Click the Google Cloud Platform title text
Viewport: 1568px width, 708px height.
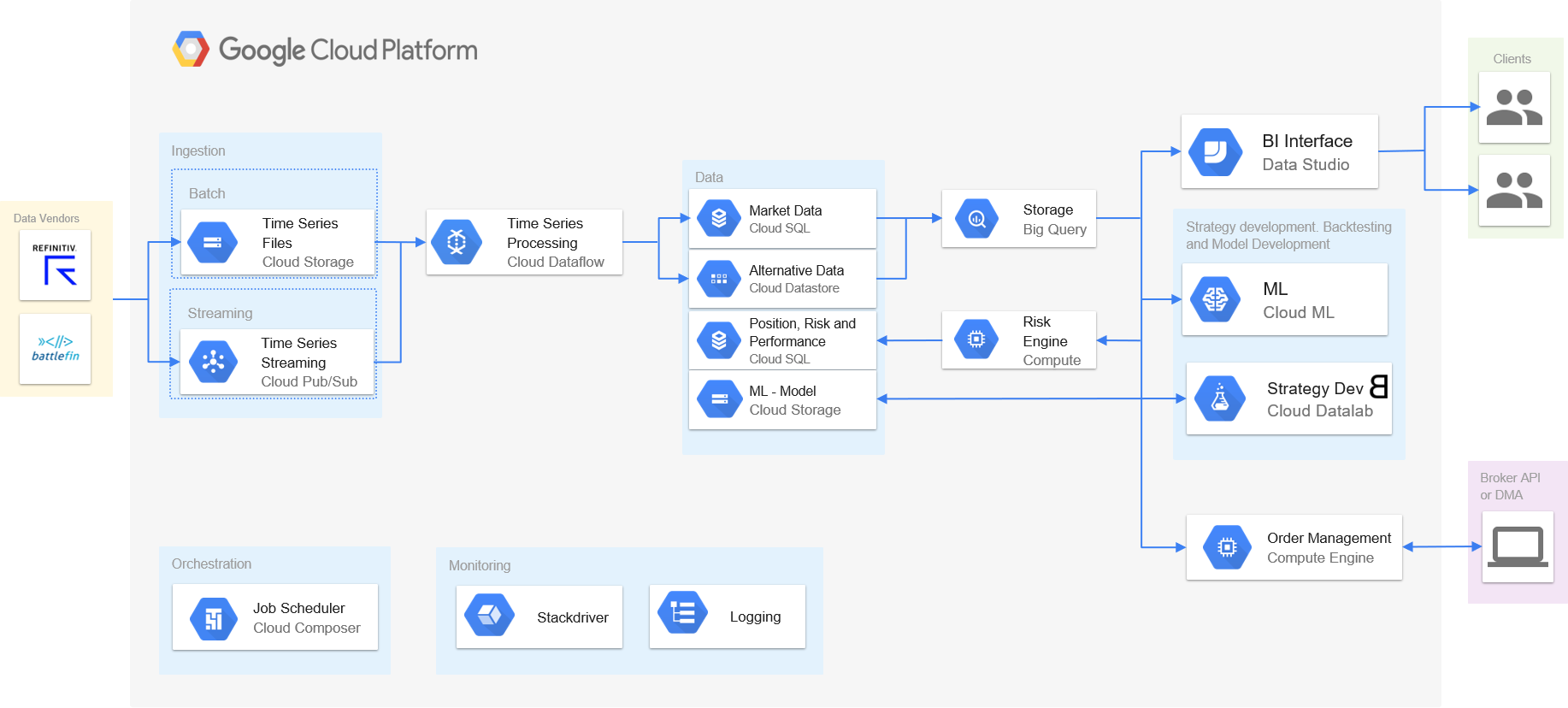(348, 50)
